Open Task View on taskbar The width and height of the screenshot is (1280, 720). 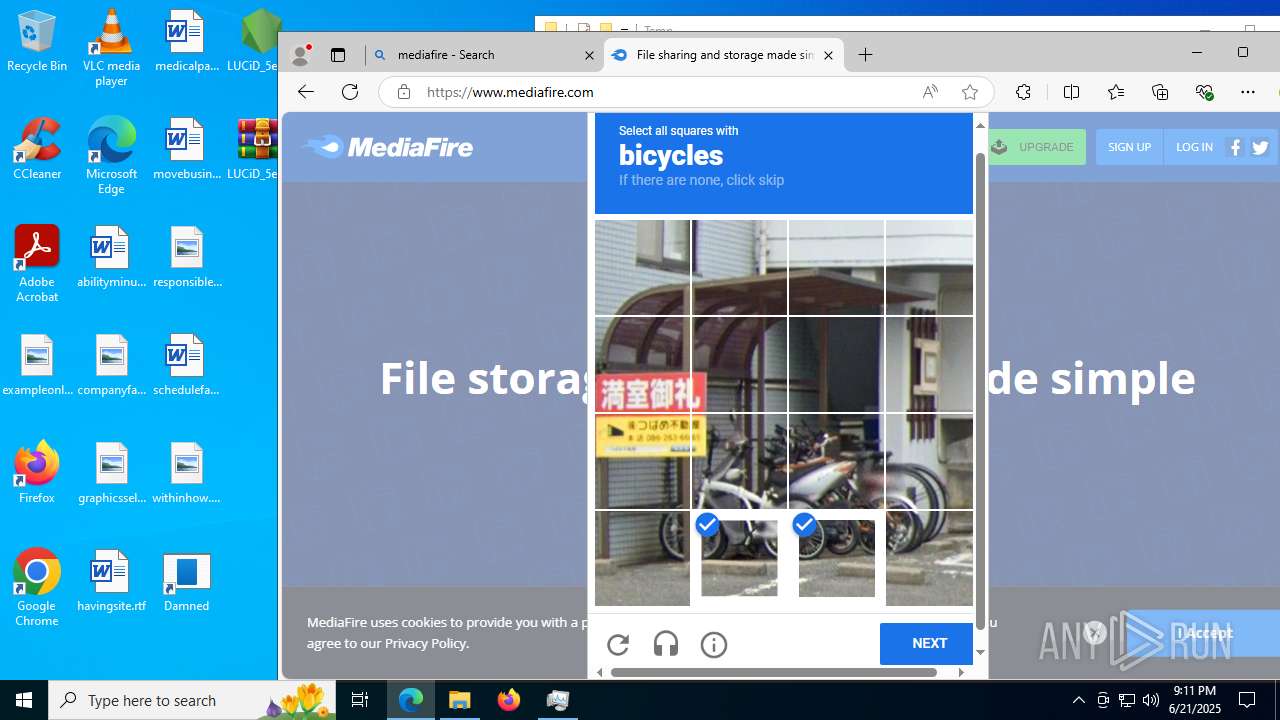[360, 700]
